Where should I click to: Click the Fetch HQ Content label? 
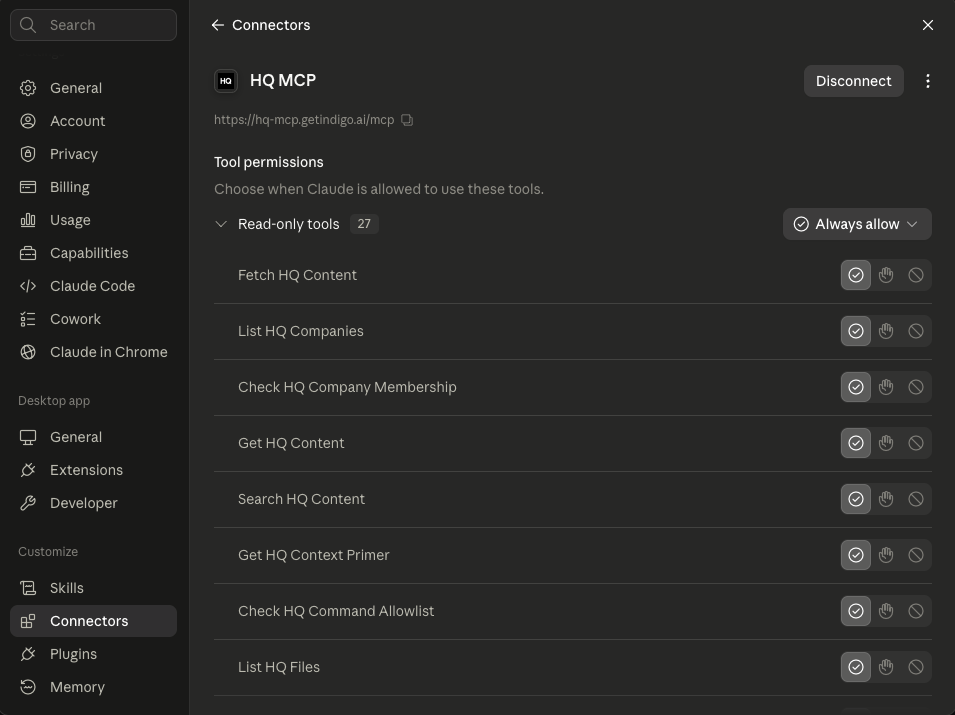point(297,275)
